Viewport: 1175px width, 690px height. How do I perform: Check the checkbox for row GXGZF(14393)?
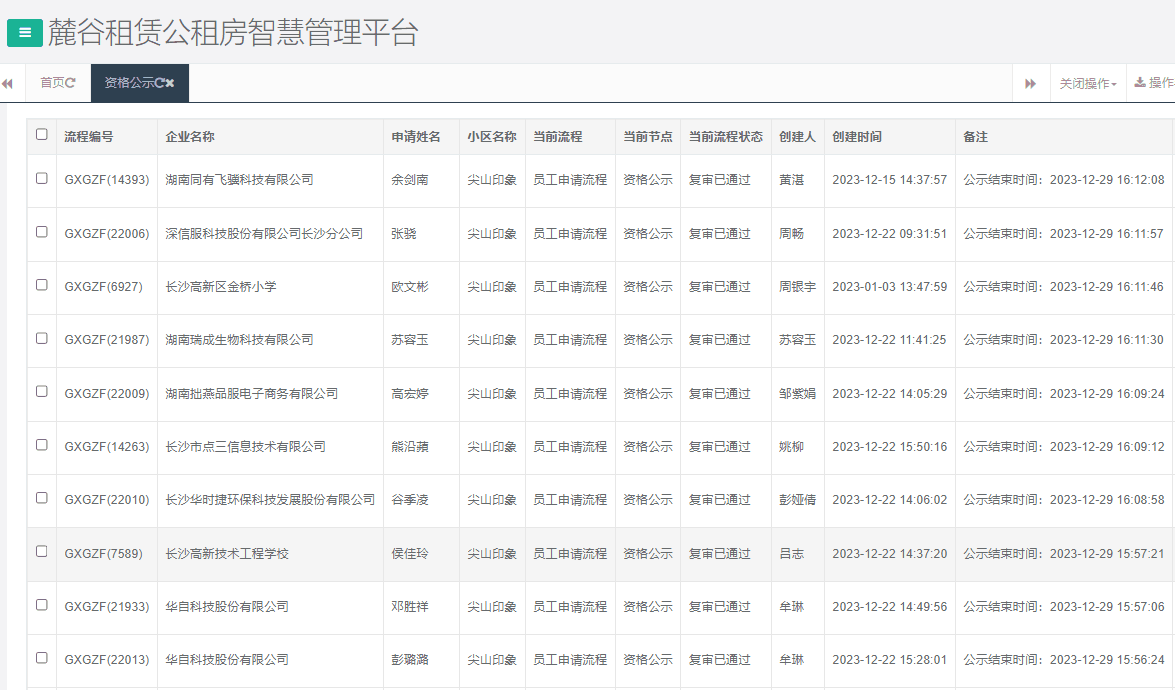[41, 180]
